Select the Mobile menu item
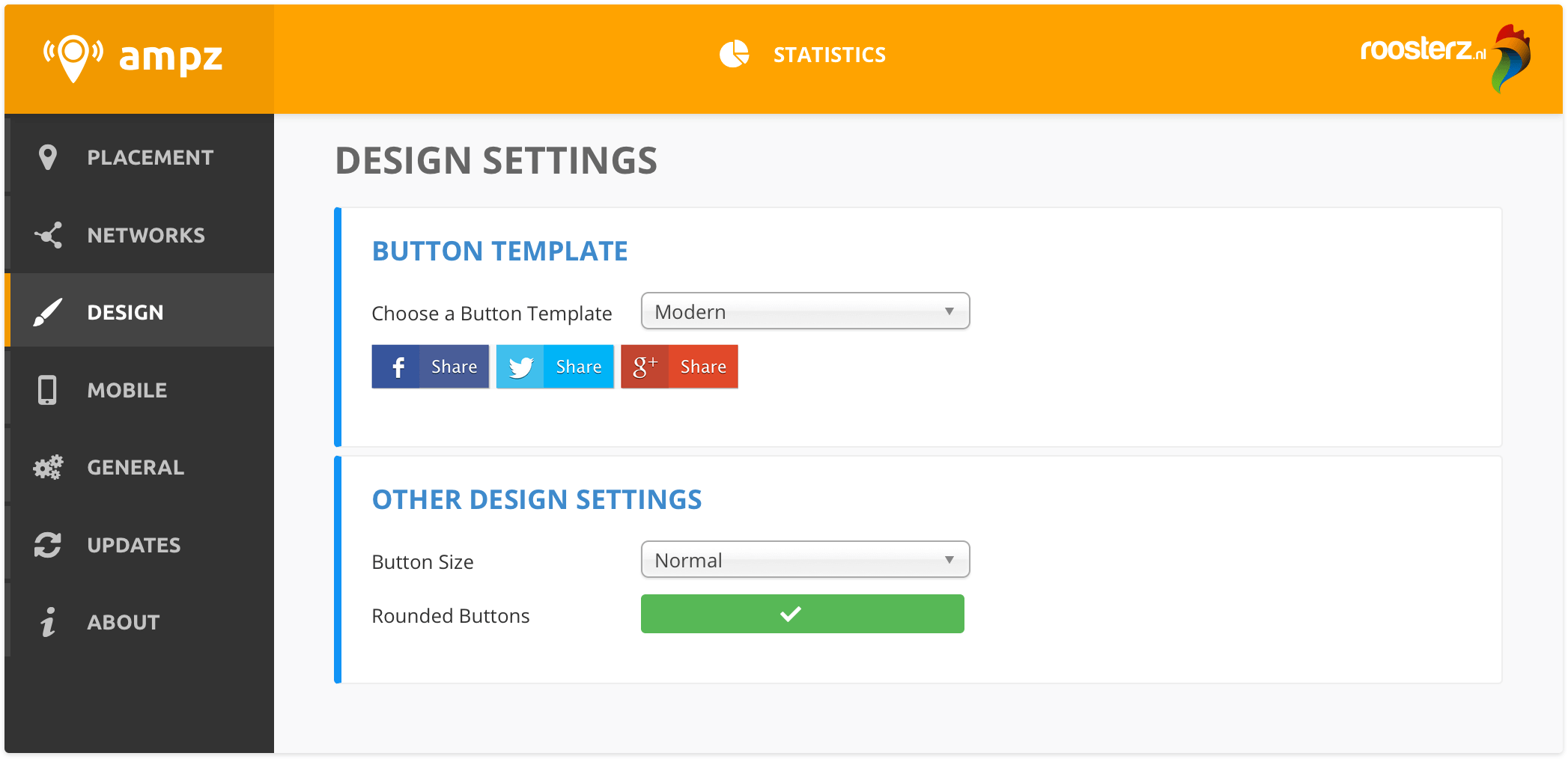The width and height of the screenshot is (1568, 759). [x=127, y=390]
